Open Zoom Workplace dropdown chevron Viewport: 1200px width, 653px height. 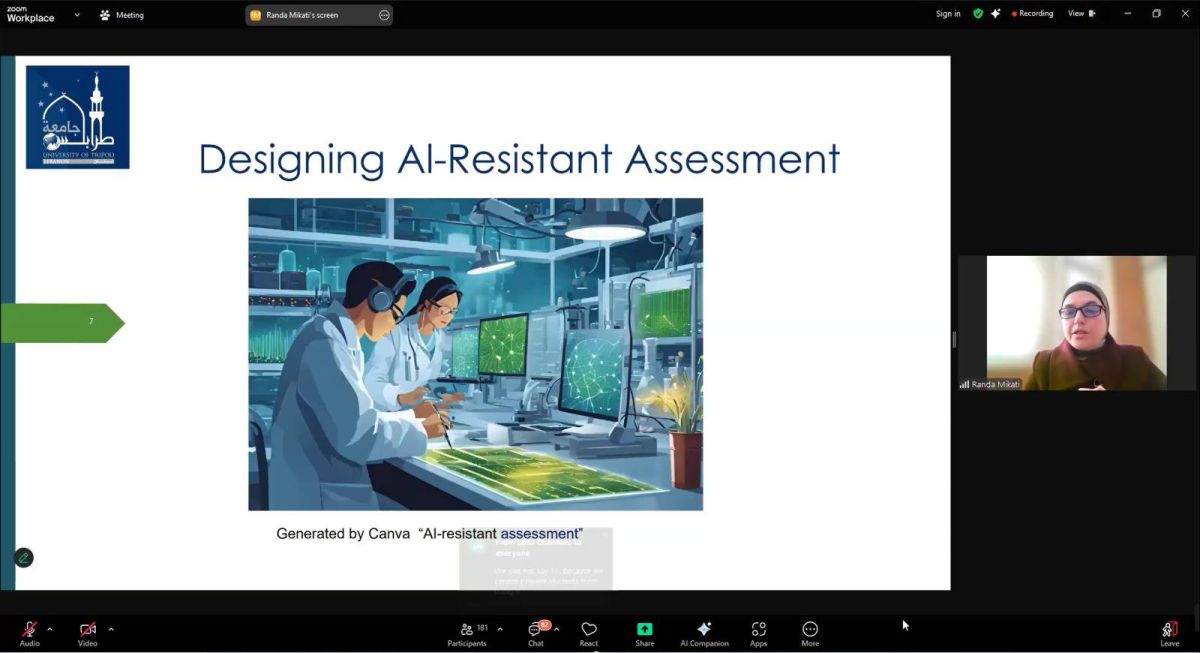(x=77, y=15)
